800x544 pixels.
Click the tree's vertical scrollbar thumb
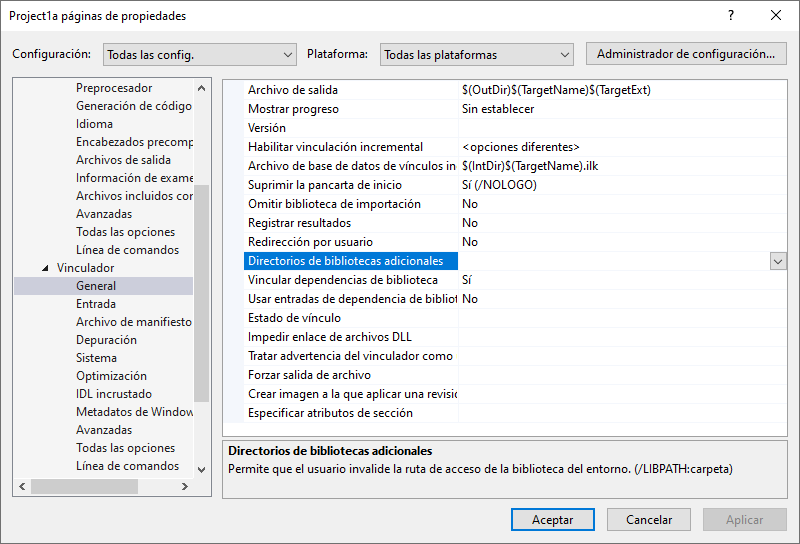pos(201,293)
